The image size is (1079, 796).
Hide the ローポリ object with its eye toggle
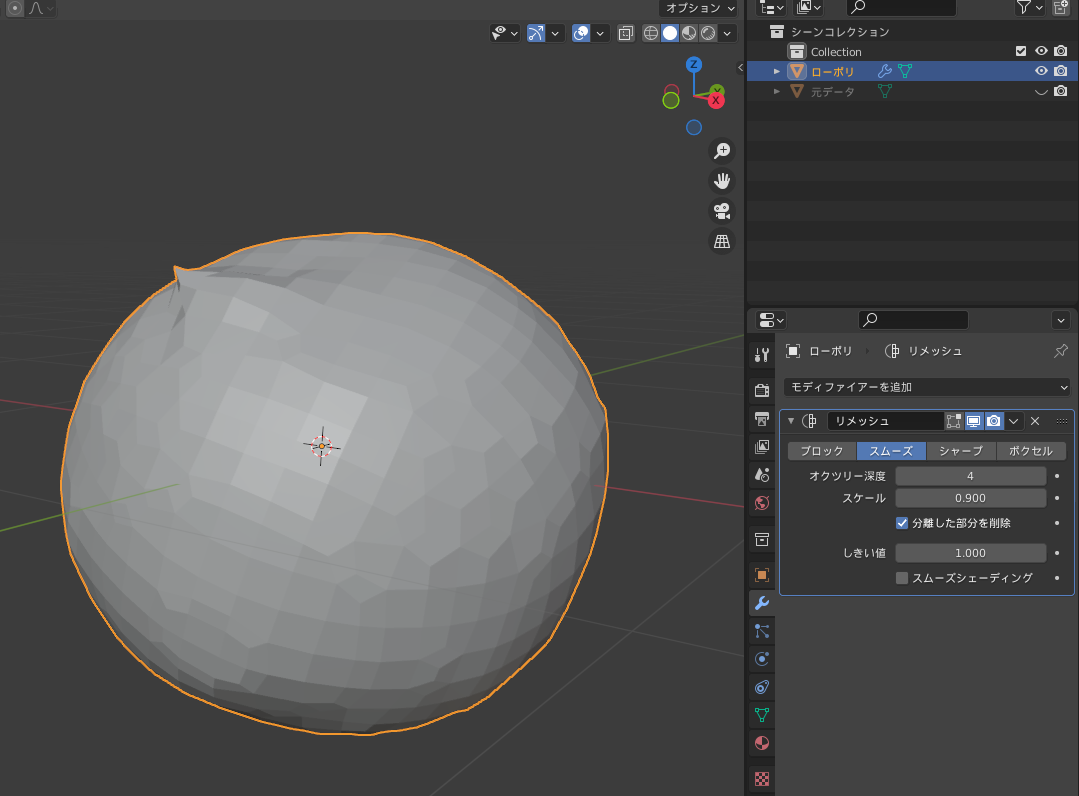1041,71
